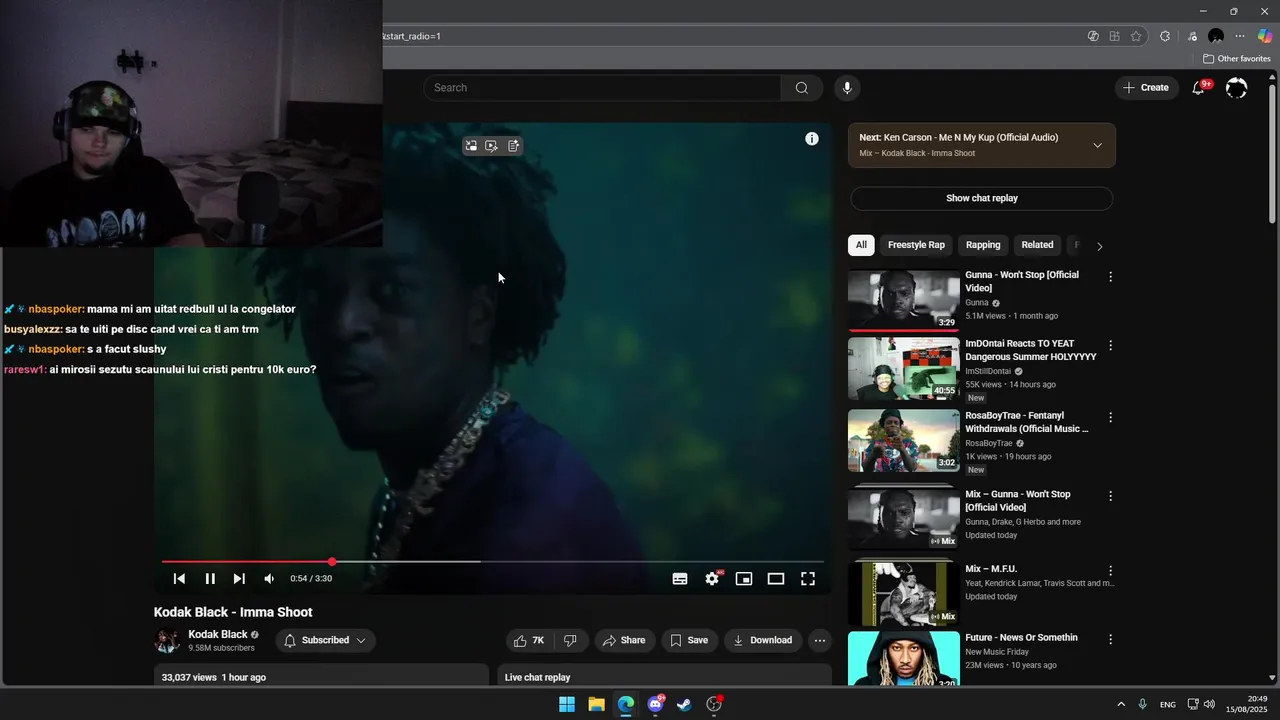Click the YouTube Search input field

click(603, 88)
